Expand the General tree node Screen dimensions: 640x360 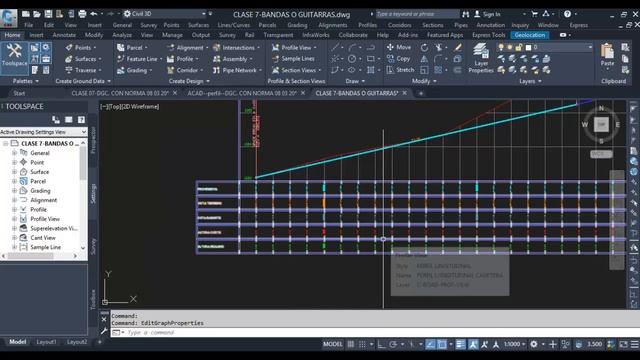(14, 153)
